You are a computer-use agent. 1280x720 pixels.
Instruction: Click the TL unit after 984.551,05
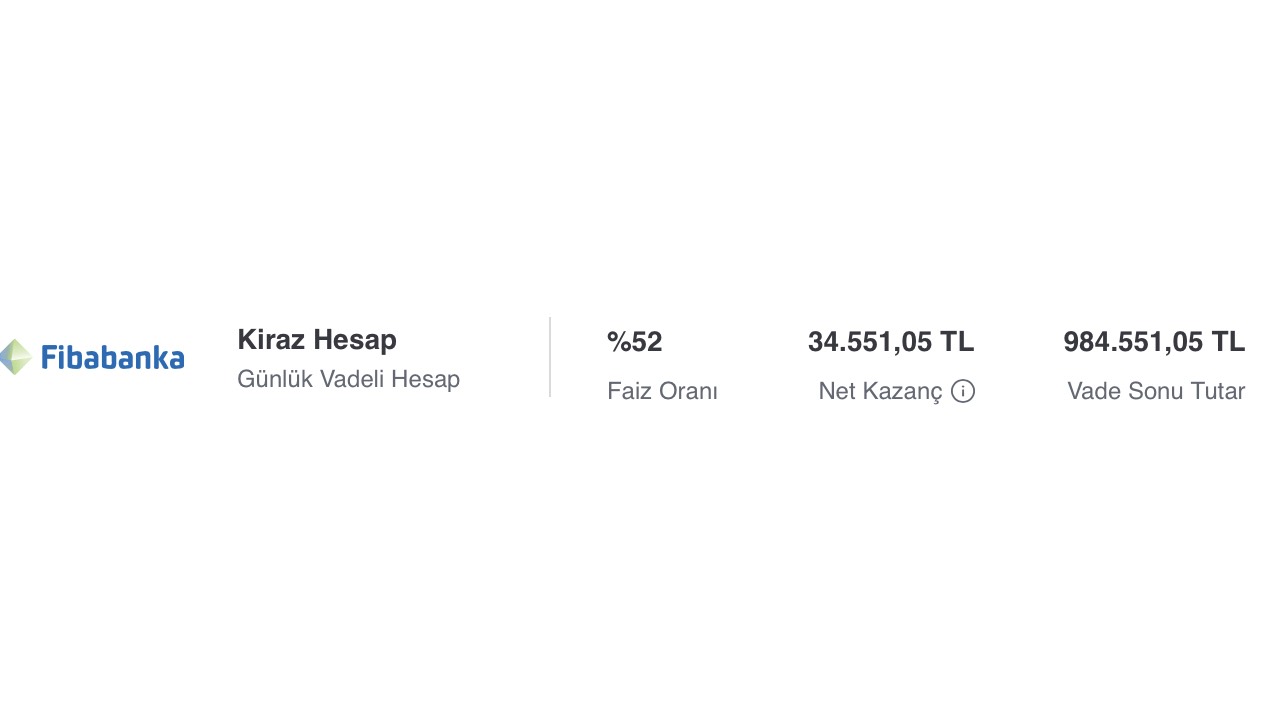(x=1228, y=342)
